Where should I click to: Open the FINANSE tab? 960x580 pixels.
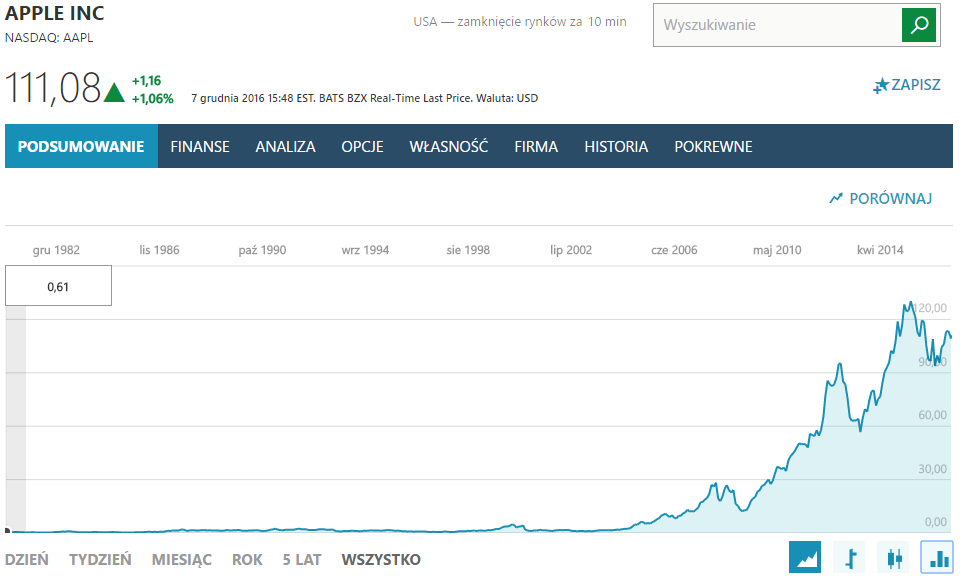(x=200, y=146)
